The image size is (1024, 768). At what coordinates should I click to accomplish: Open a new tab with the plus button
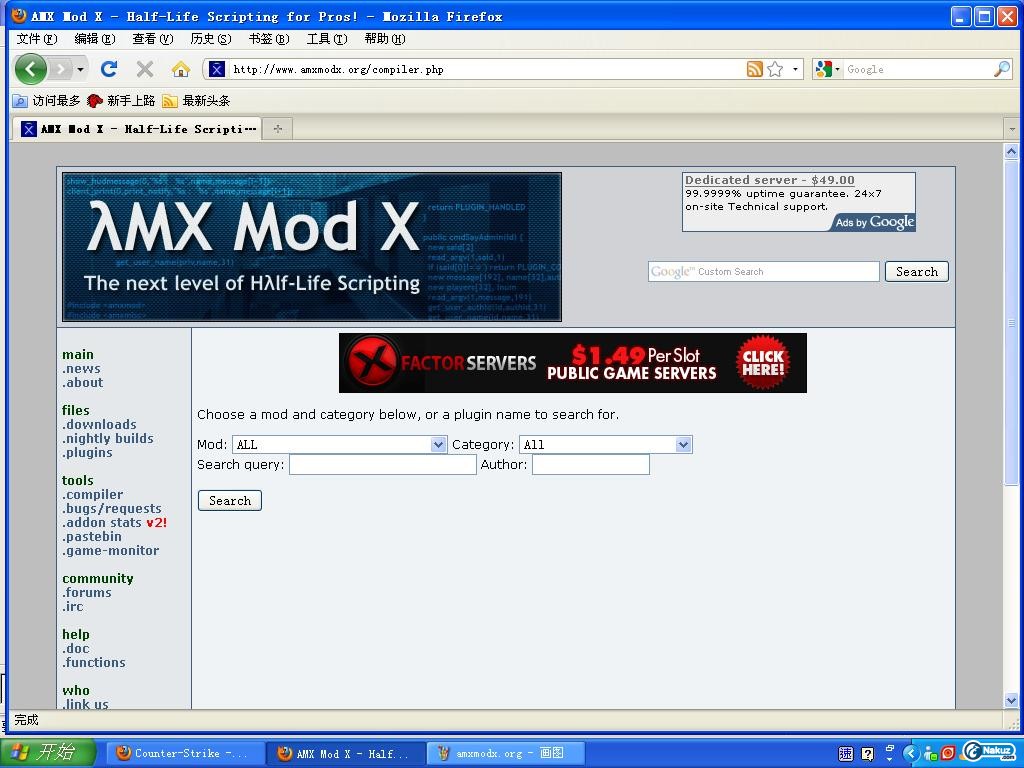(x=278, y=129)
